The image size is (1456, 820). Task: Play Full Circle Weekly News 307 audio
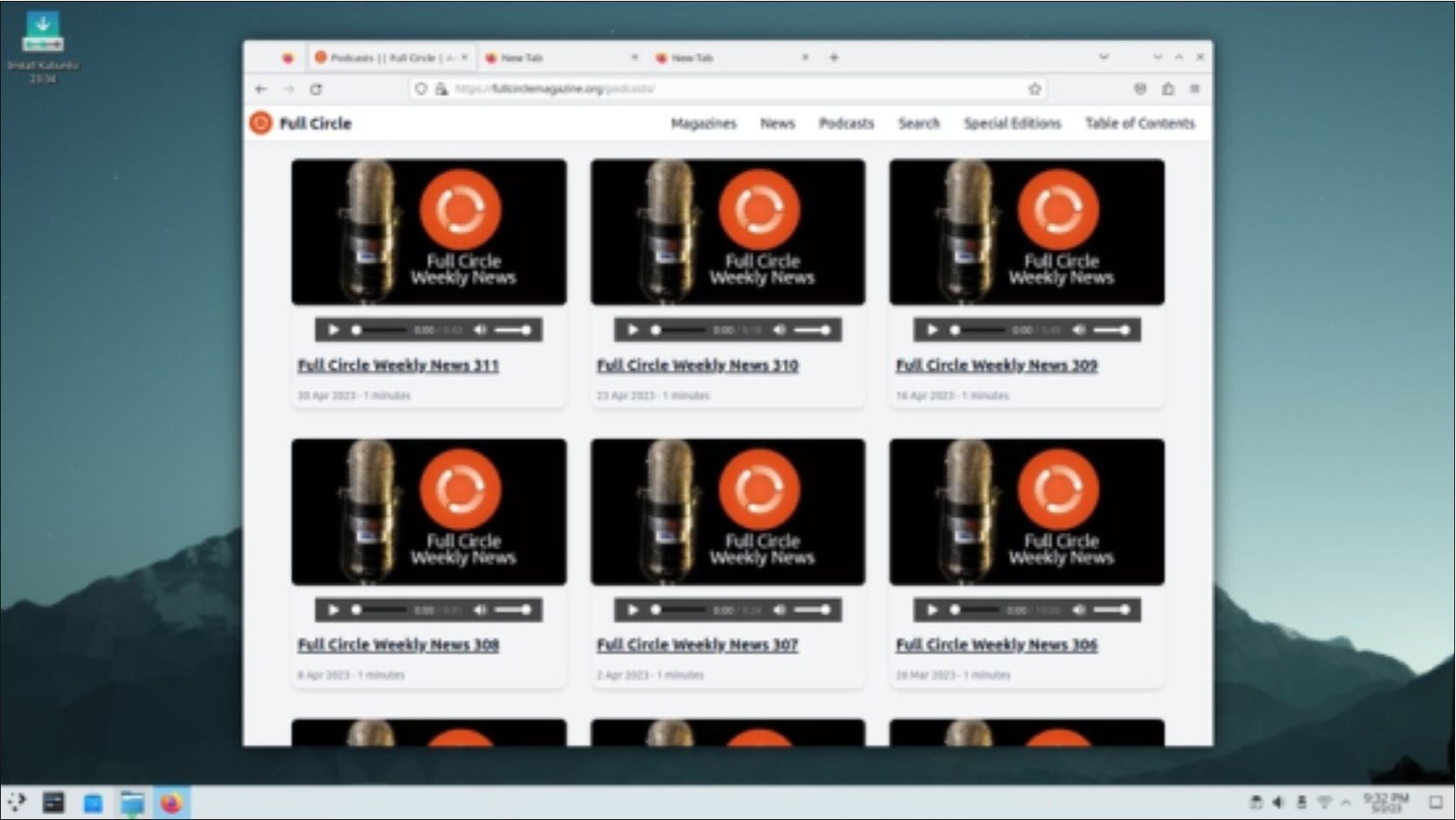tap(632, 609)
